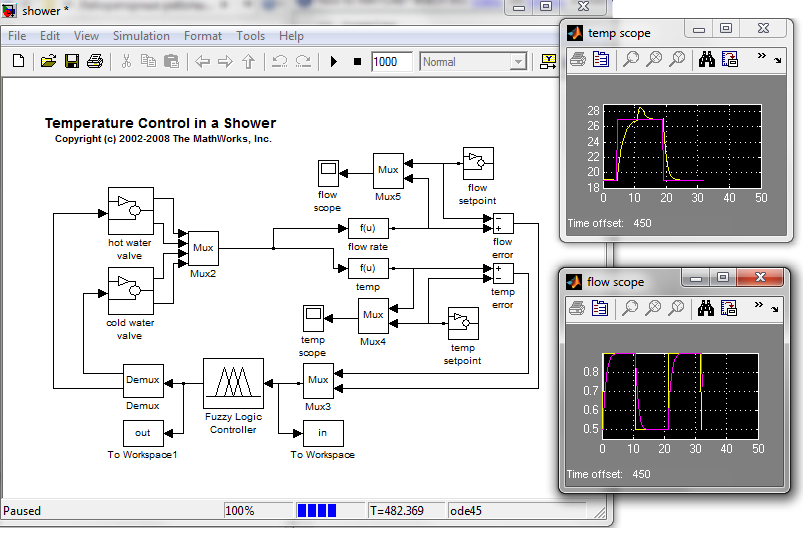
Task: Click zoom Y-axis in temp scope
Action: tap(677, 59)
